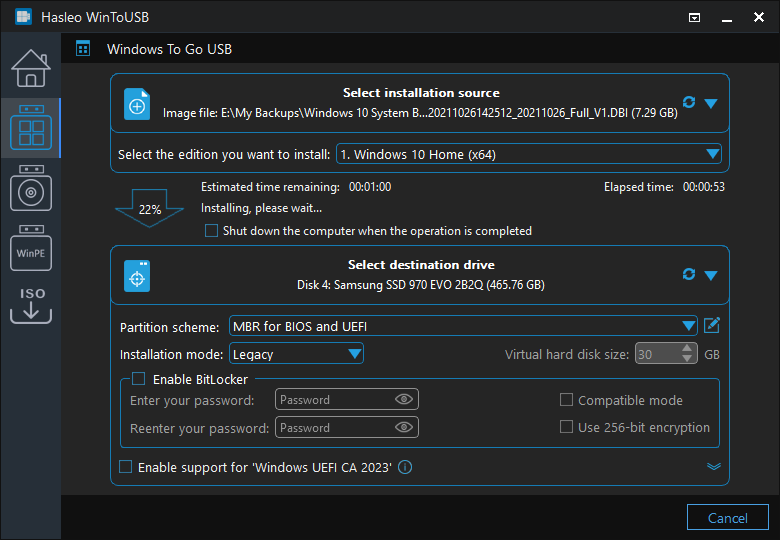Enable support for Windows UEFI CA 2023
This screenshot has height=540, width=780.
pyautogui.click(x=125, y=467)
